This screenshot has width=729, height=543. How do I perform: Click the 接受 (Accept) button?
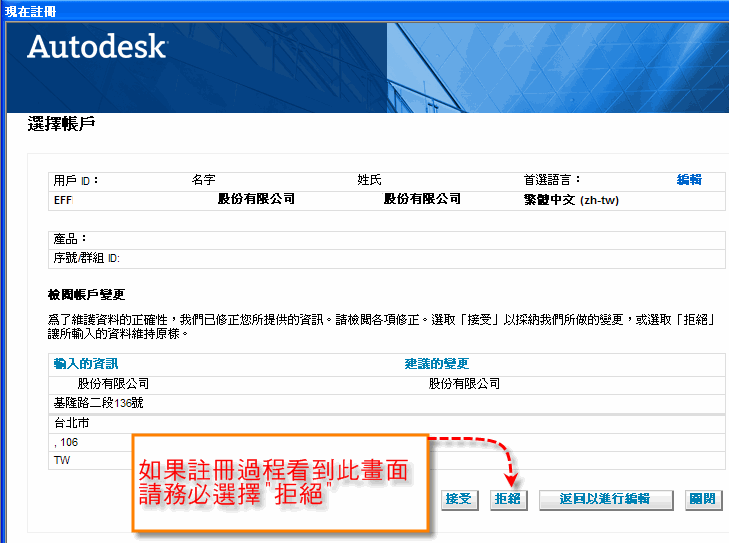click(459, 500)
